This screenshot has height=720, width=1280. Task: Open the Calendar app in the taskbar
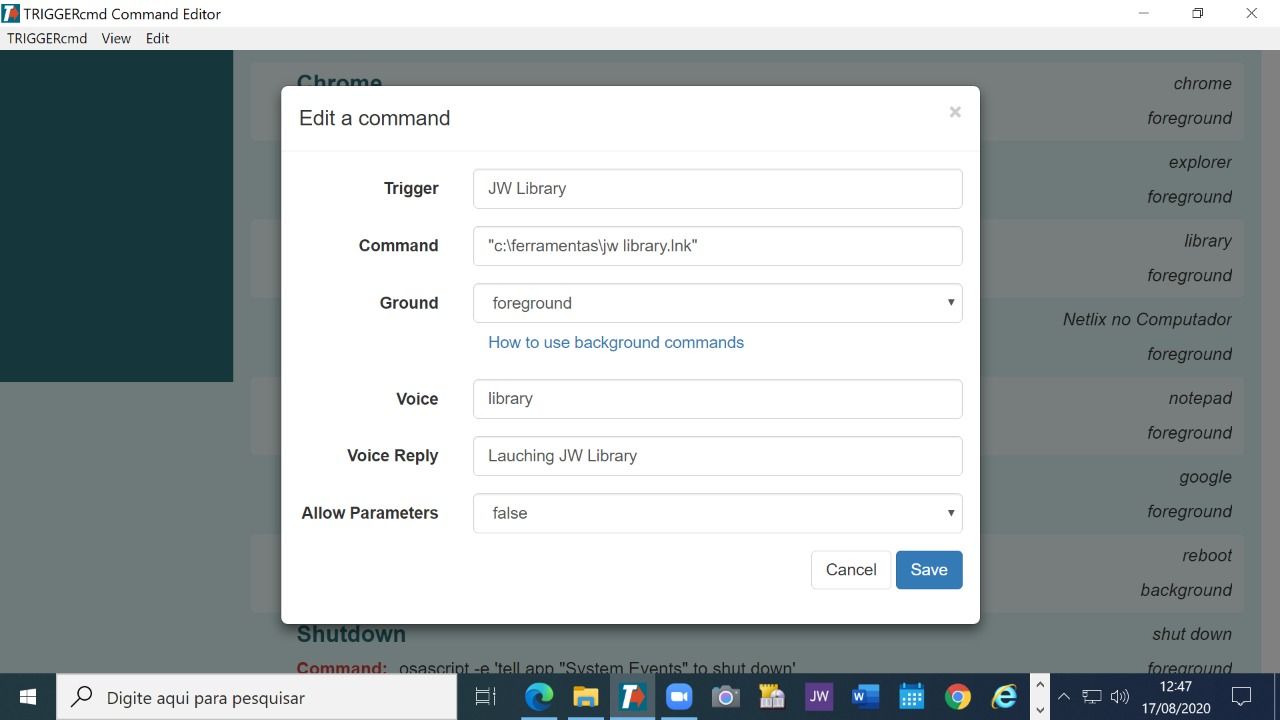click(x=912, y=697)
